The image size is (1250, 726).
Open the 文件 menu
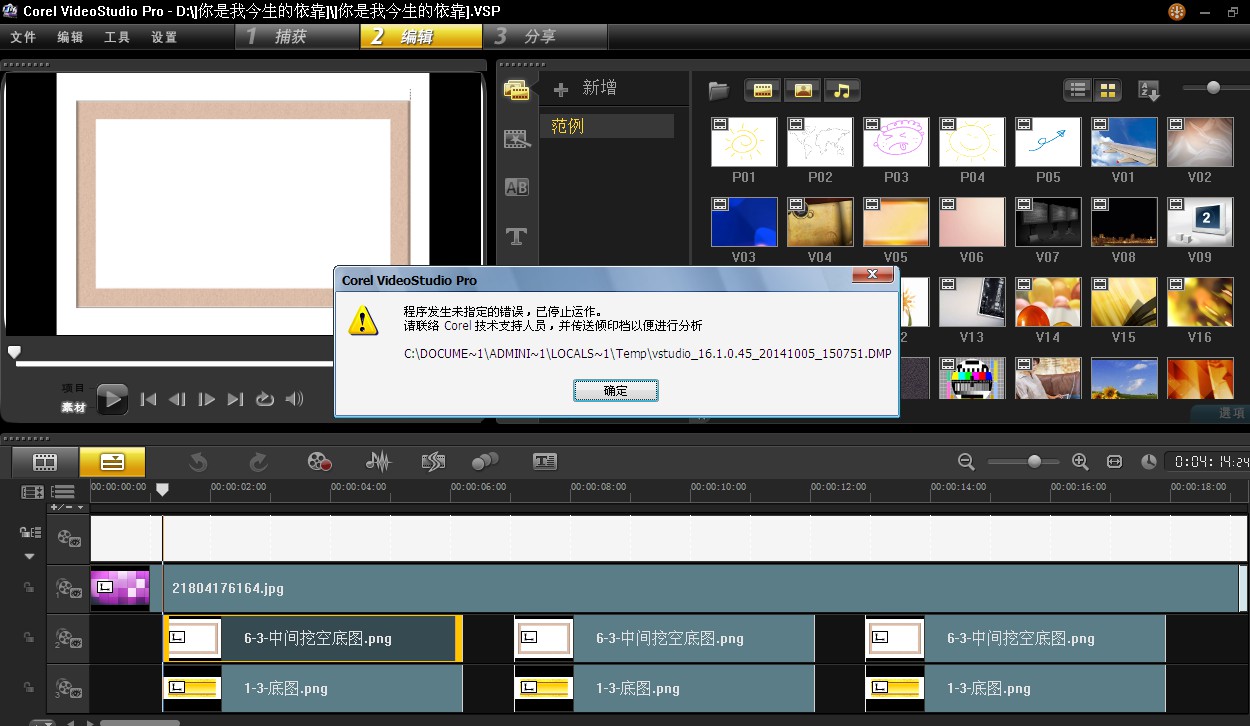click(x=23, y=37)
